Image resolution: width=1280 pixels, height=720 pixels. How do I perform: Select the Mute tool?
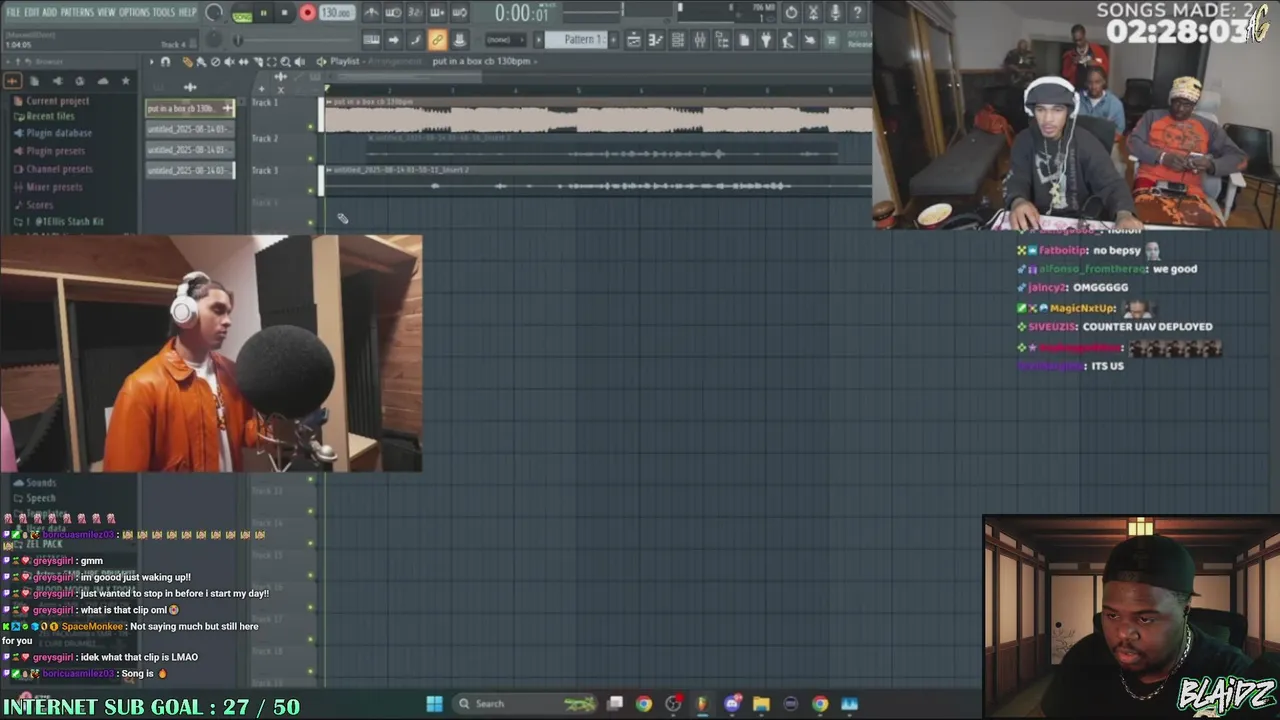click(x=229, y=62)
